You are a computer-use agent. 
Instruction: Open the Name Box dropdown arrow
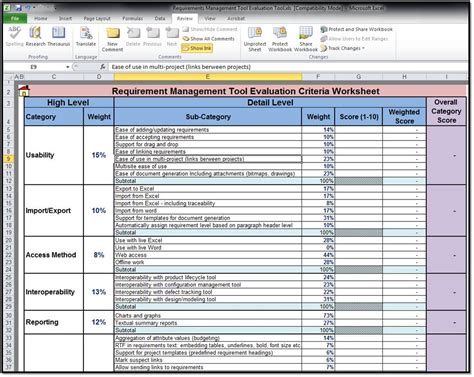tap(68, 67)
